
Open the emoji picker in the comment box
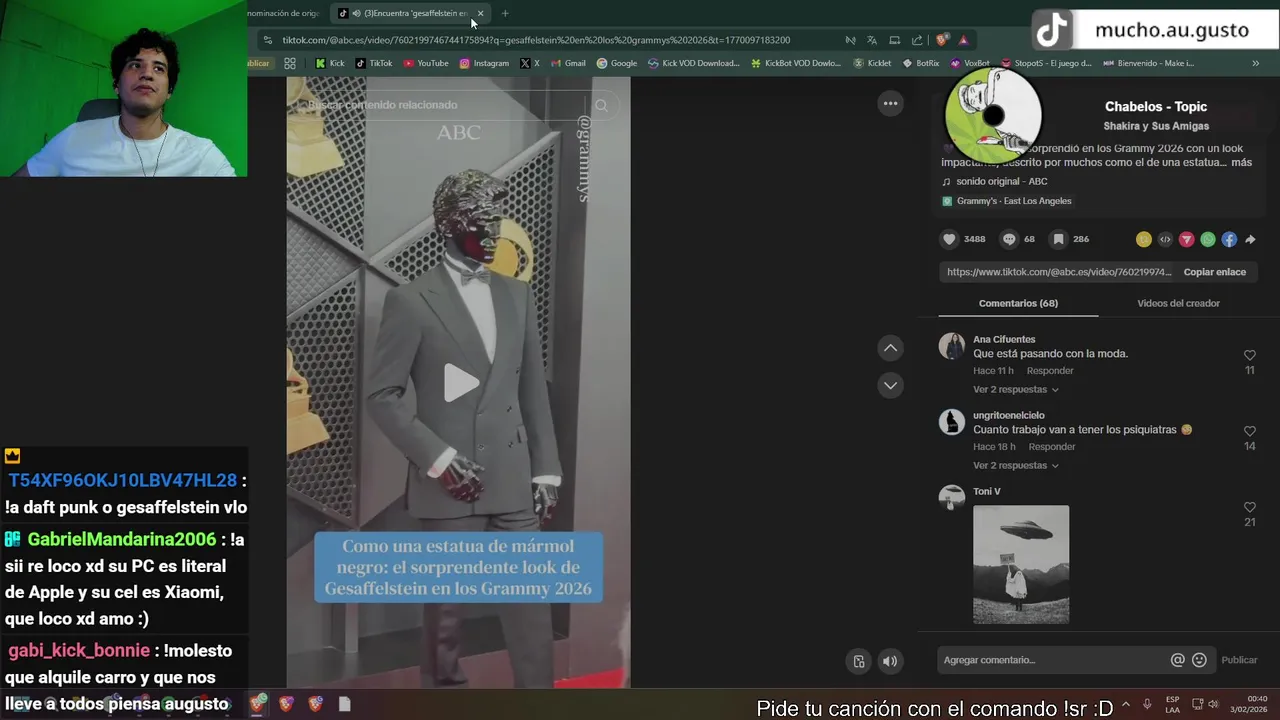pos(1199,660)
